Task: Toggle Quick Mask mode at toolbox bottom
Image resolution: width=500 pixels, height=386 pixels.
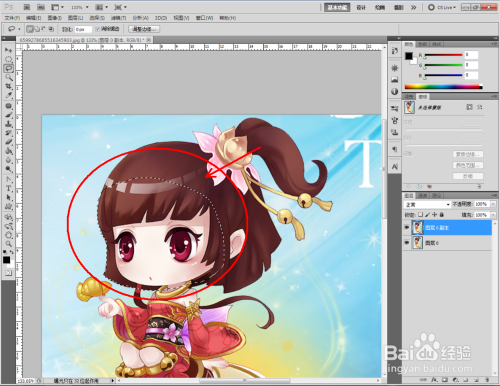Action: pyautogui.click(x=8, y=273)
